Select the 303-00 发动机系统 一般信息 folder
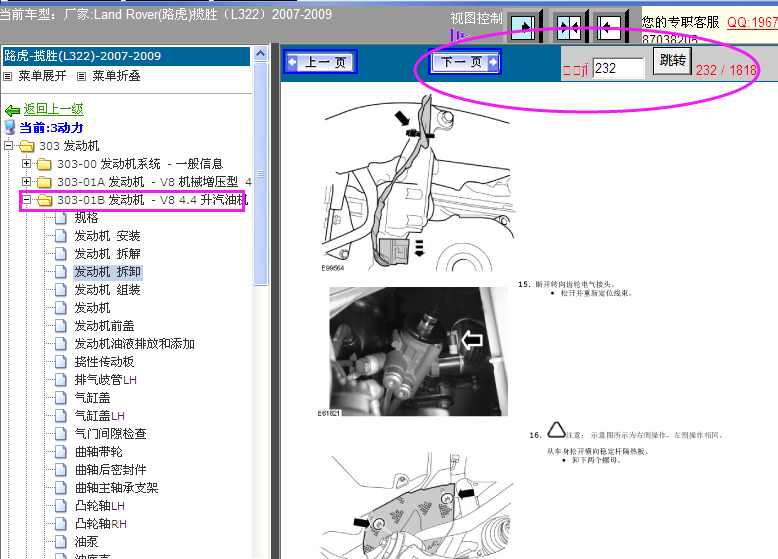This screenshot has height=559, width=778. pyautogui.click(x=140, y=164)
